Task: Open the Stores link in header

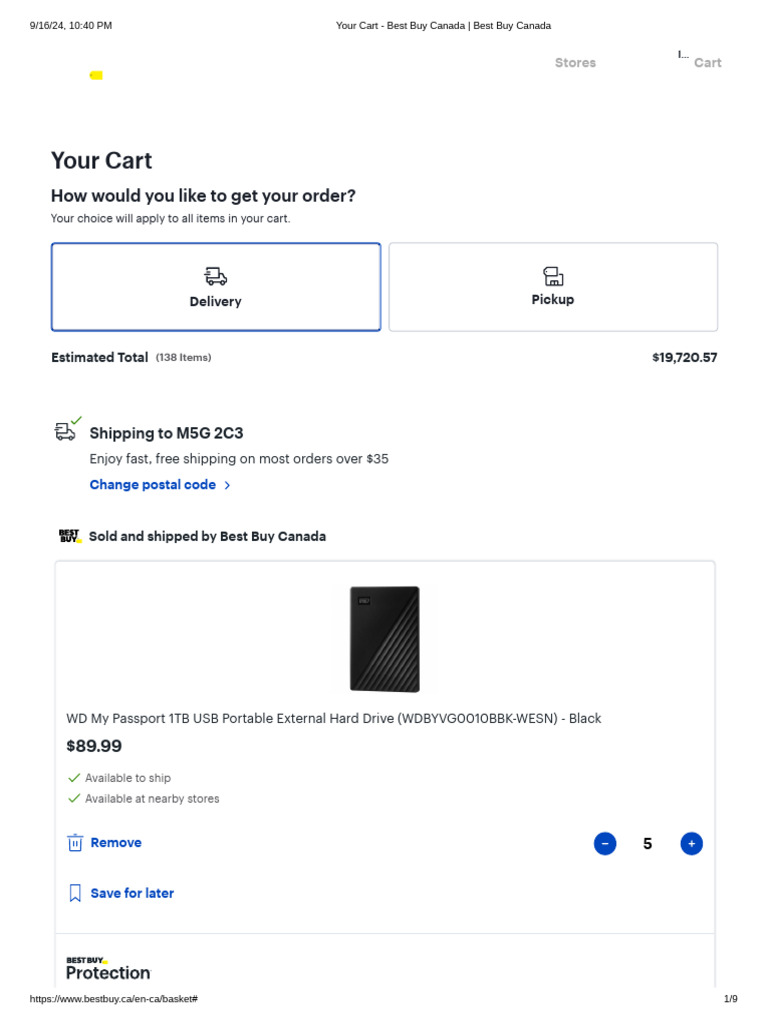Action: pyautogui.click(x=575, y=63)
